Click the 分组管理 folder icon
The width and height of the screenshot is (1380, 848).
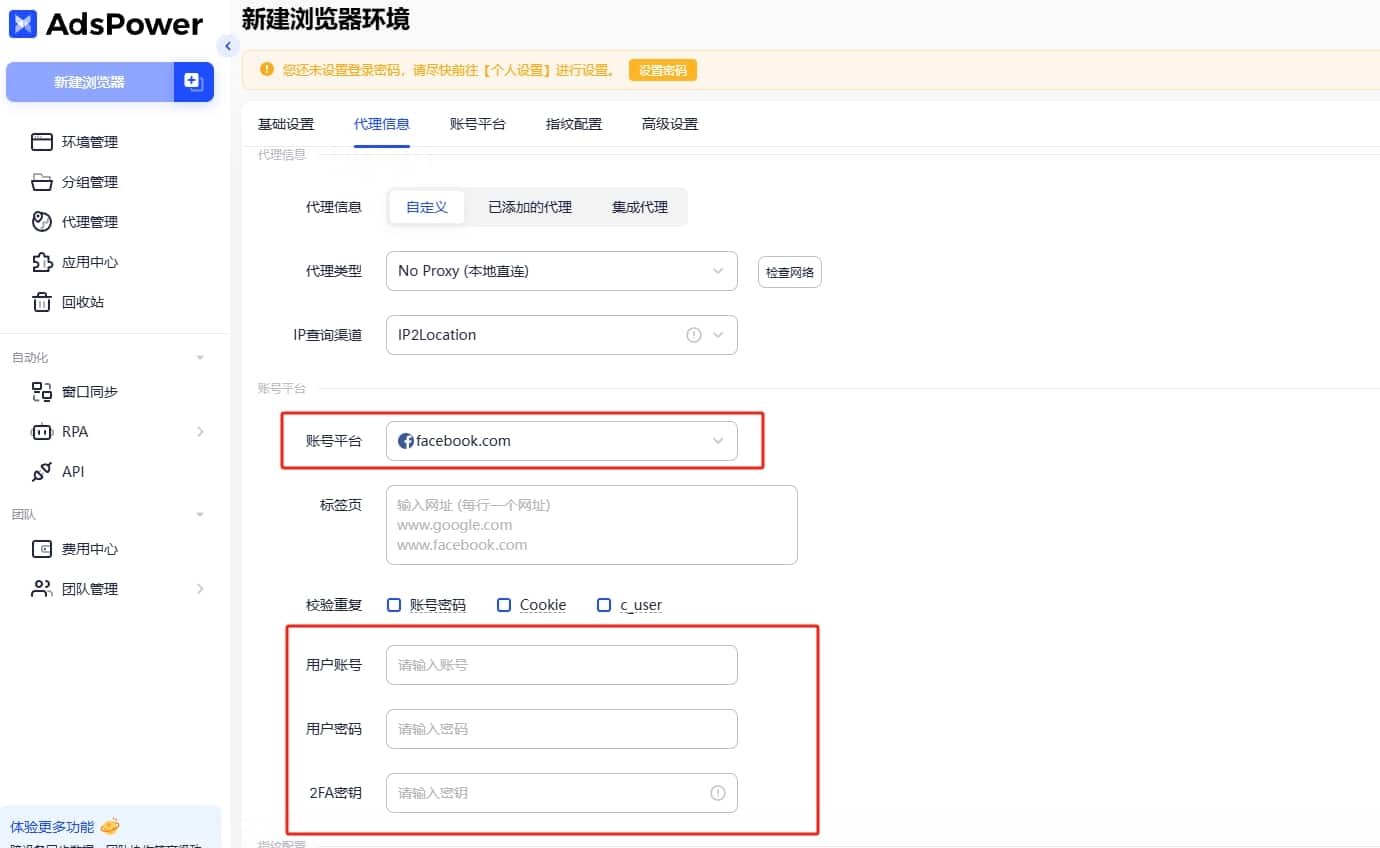42,182
